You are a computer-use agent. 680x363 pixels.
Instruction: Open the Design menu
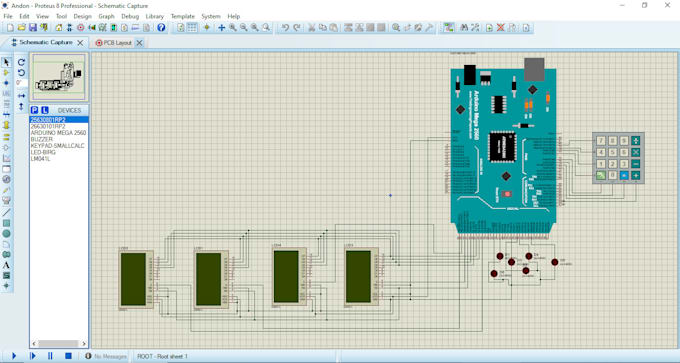click(82, 16)
